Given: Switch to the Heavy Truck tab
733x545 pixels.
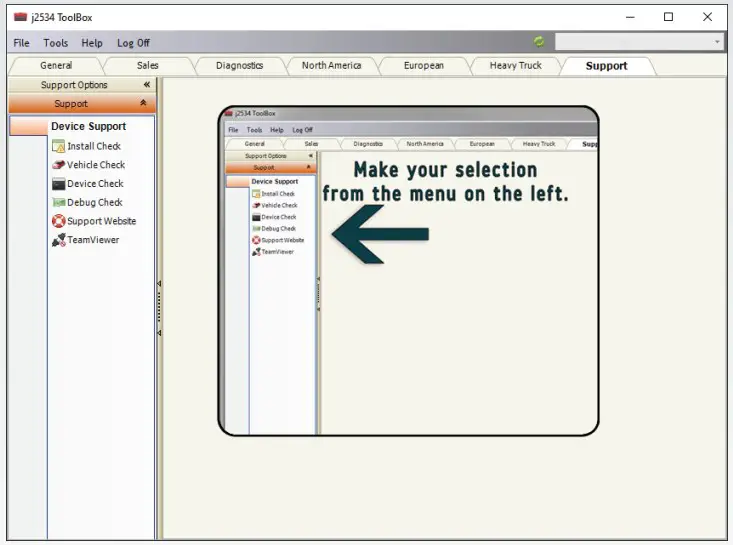Looking at the screenshot, I should pyautogui.click(x=516, y=65).
